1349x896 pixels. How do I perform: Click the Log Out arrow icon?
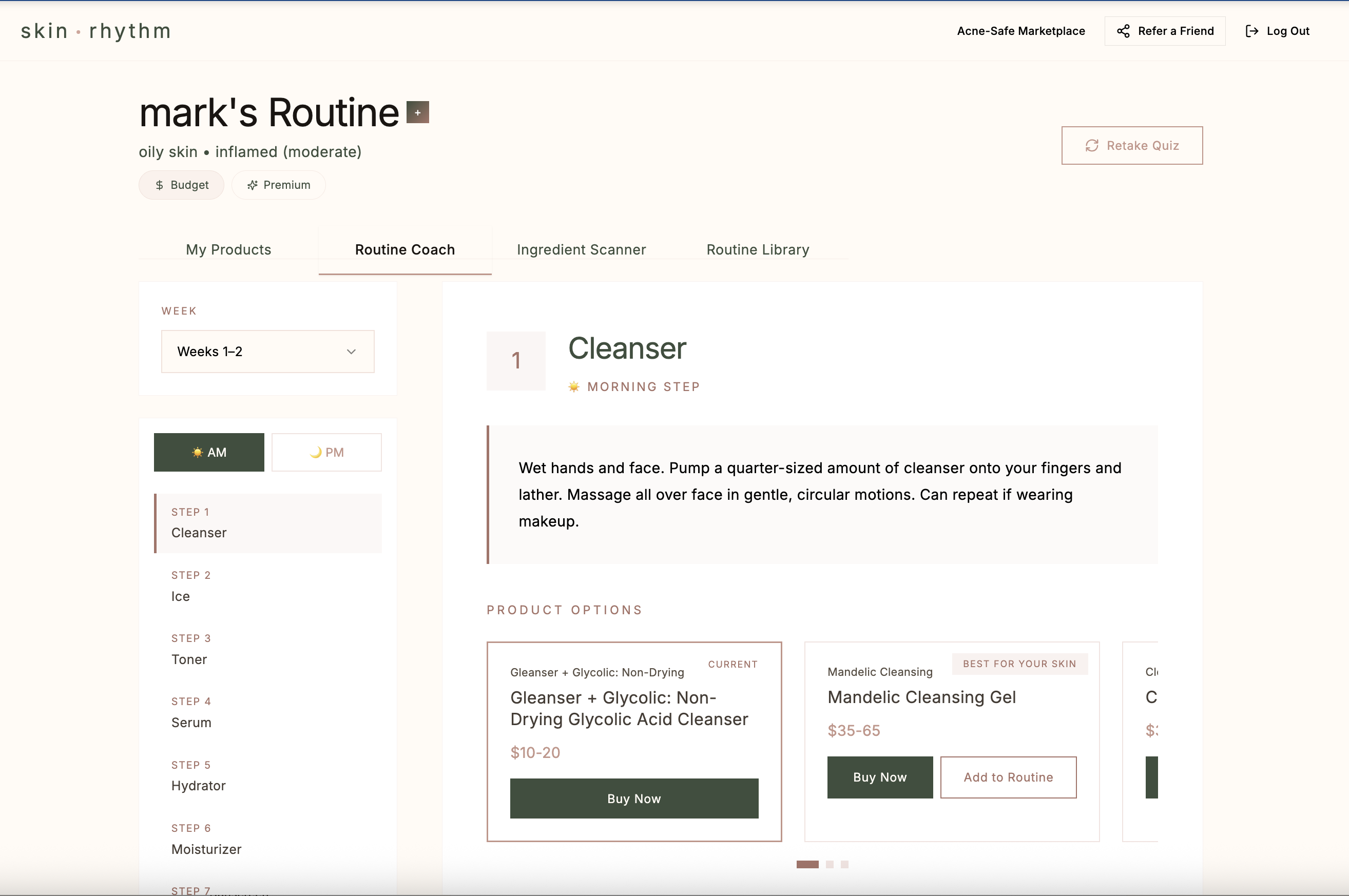pyautogui.click(x=1251, y=31)
